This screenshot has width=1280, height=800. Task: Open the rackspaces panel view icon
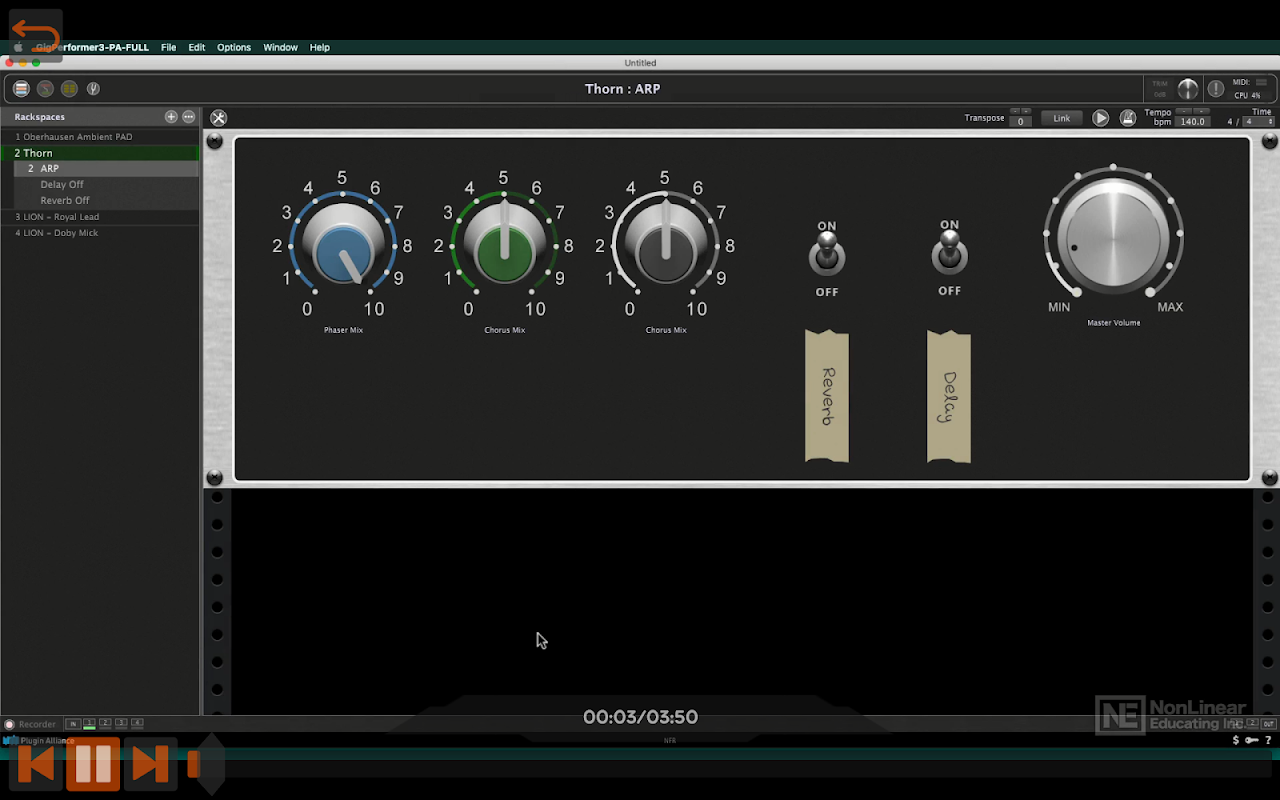click(21, 88)
